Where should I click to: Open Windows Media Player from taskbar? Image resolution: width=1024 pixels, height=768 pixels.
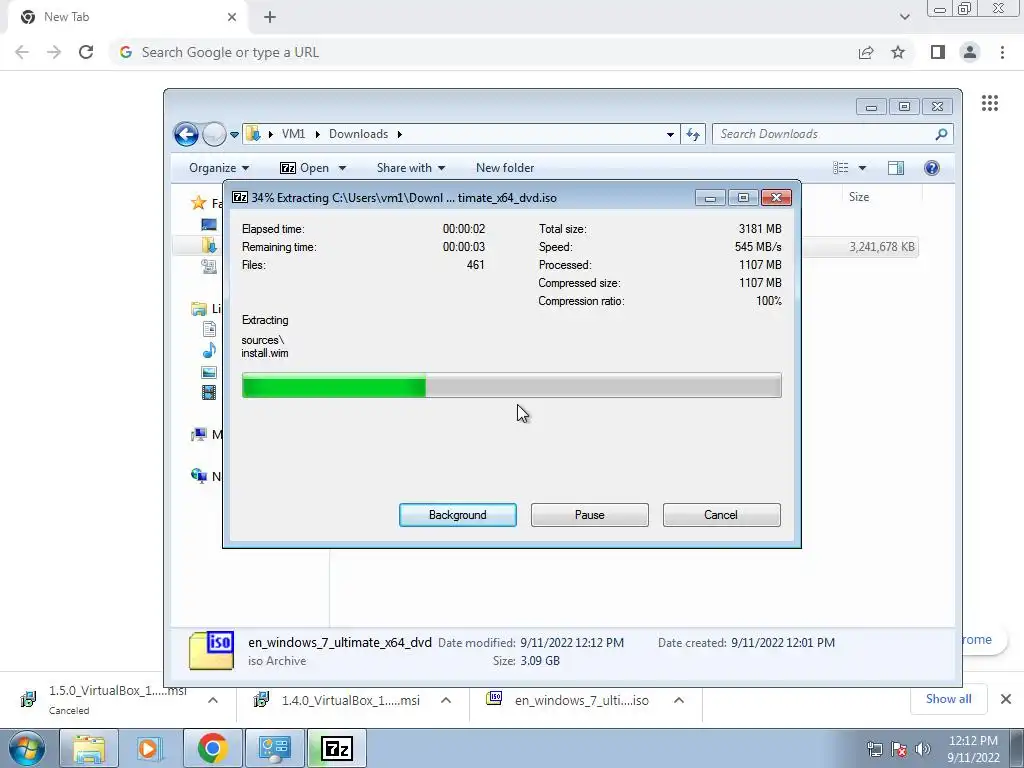click(x=150, y=748)
